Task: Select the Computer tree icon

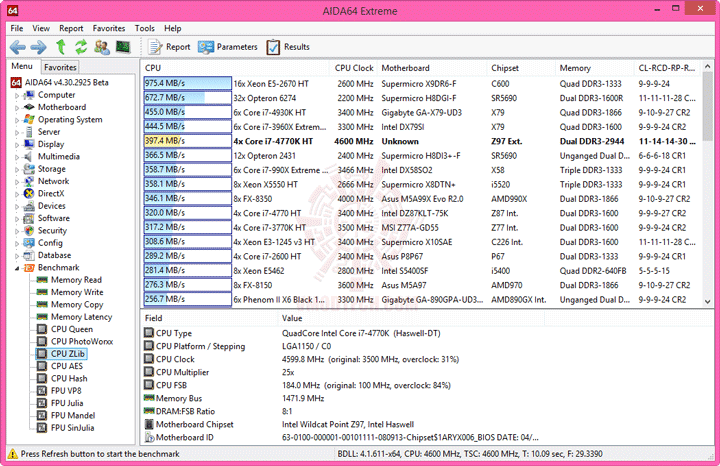Action: point(29,95)
